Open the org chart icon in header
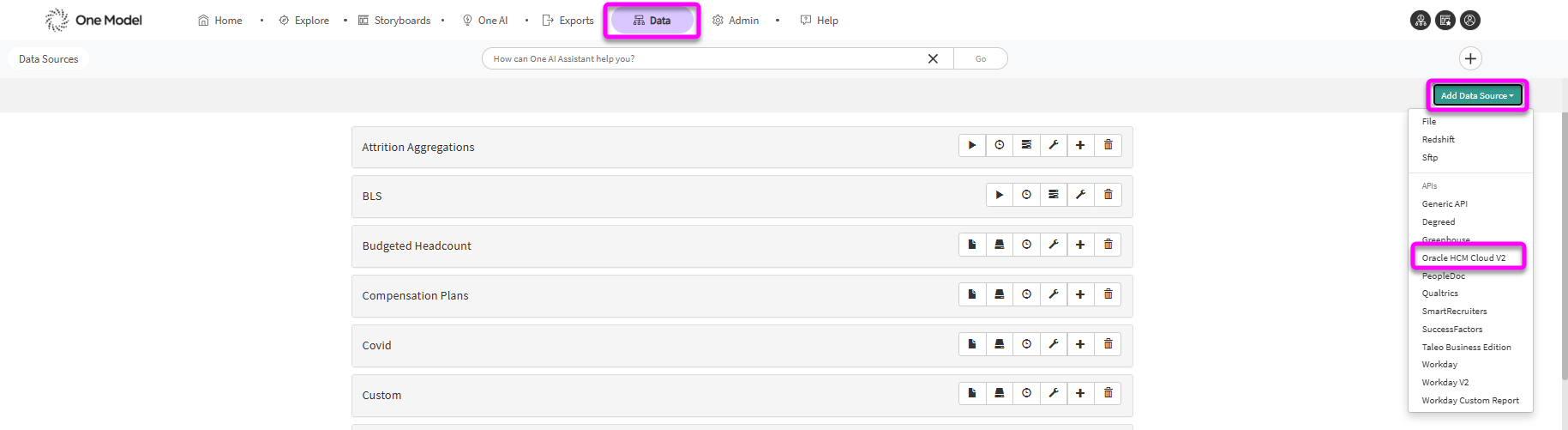1568x430 pixels. (1421, 21)
